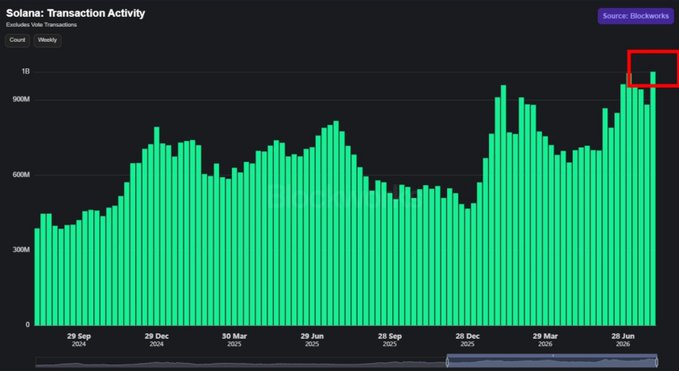679x371 pixels.
Task: Click the Source: Blockworks badge
Action: pyautogui.click(x=635, y=16)
